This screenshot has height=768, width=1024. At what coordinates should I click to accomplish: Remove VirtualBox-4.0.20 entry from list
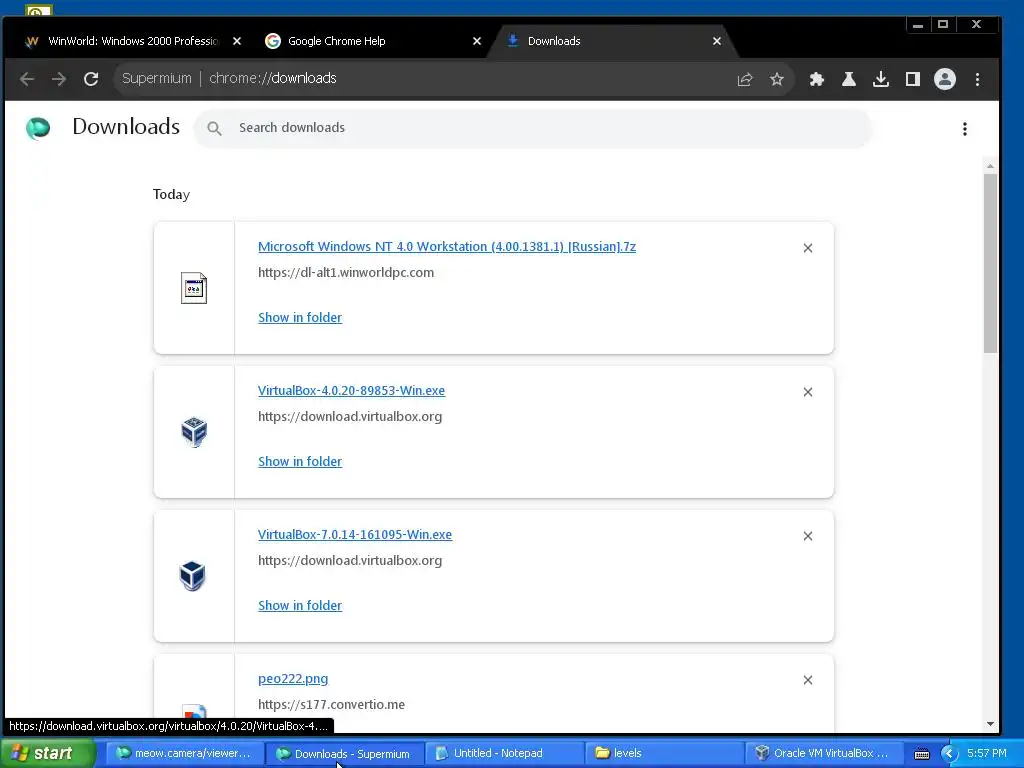click(x=808, y=392)
